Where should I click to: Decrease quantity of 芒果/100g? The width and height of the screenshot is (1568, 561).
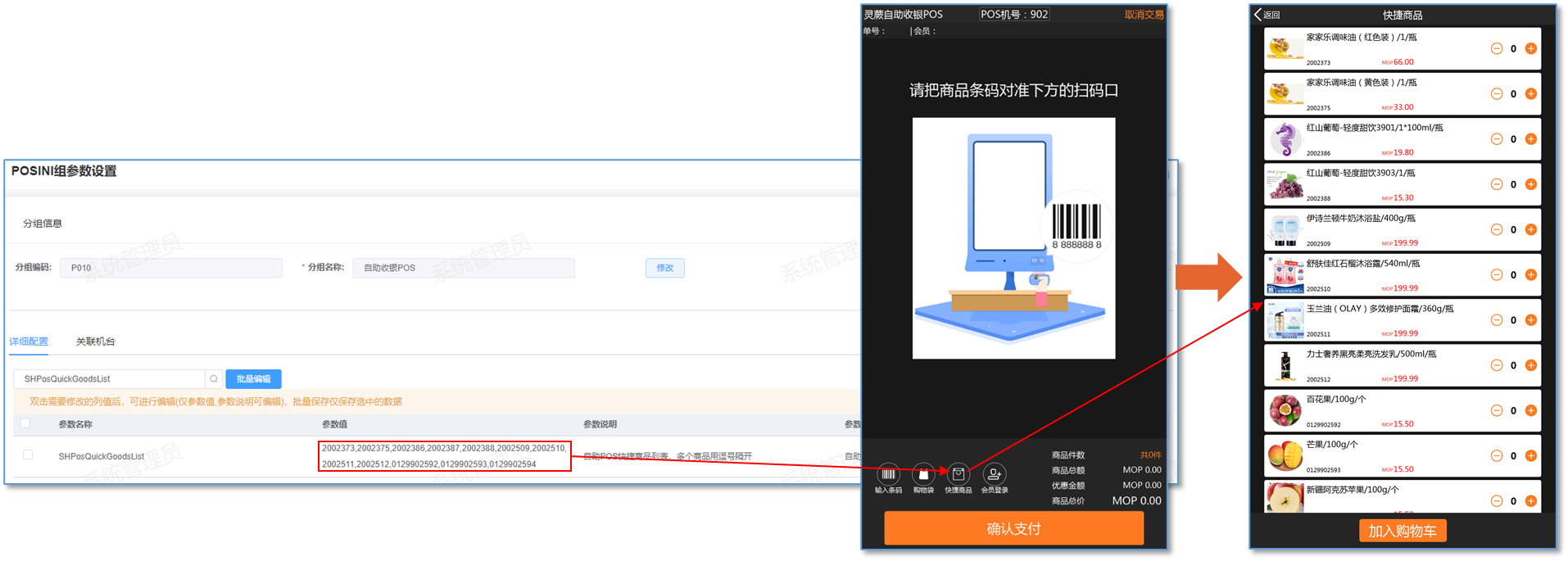coord(1496,456)
